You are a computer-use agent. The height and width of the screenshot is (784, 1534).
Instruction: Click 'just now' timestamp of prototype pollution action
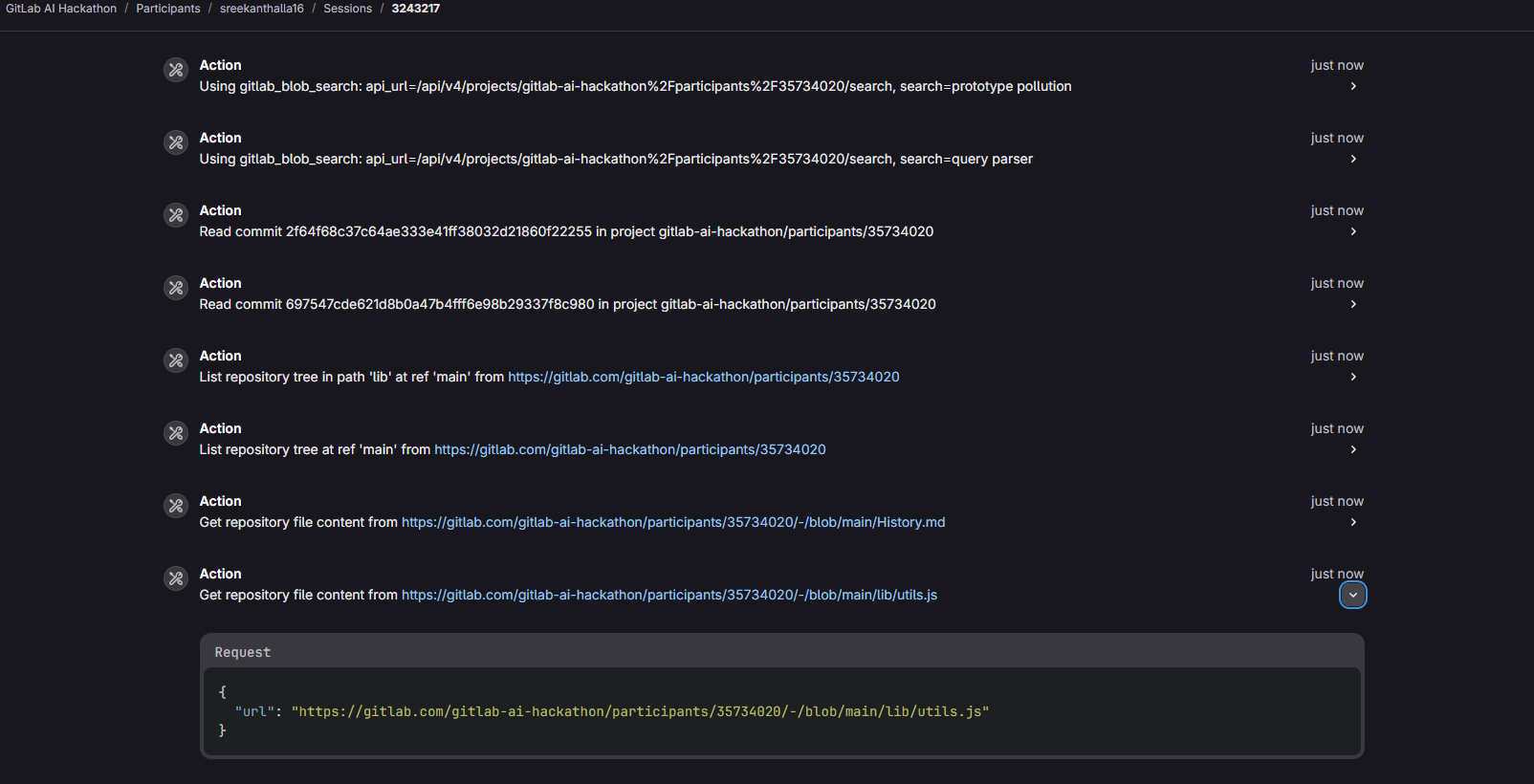pos(1337,65)
